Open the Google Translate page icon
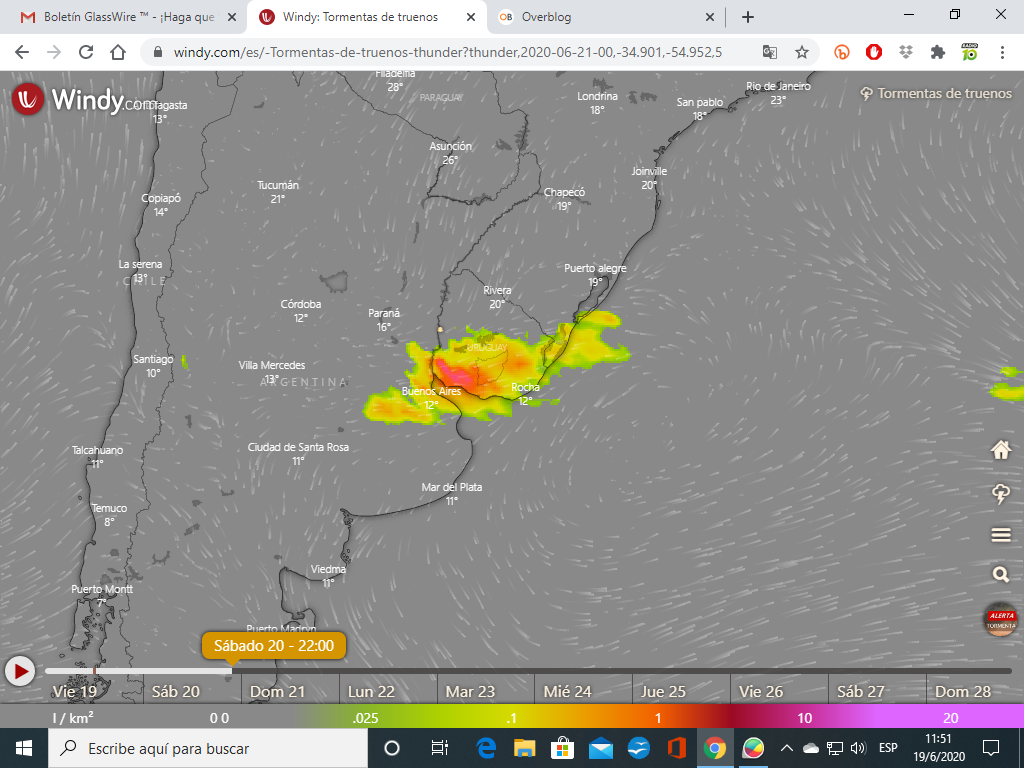 [x=770, y=52]
